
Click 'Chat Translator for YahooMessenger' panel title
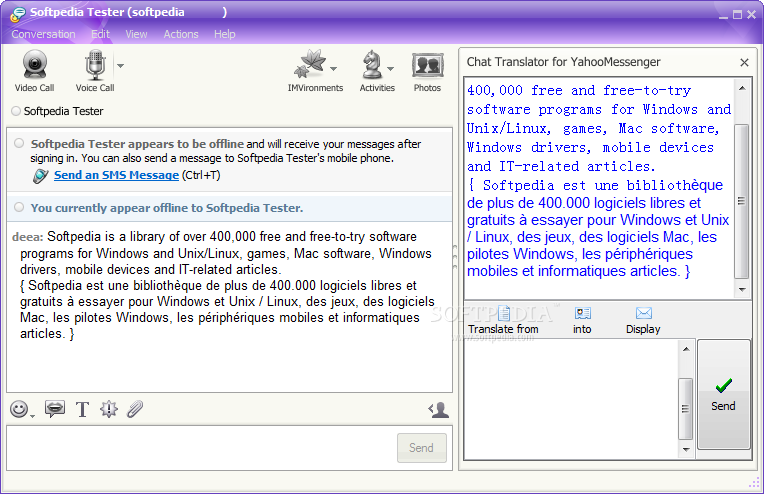tap(563, 62)
